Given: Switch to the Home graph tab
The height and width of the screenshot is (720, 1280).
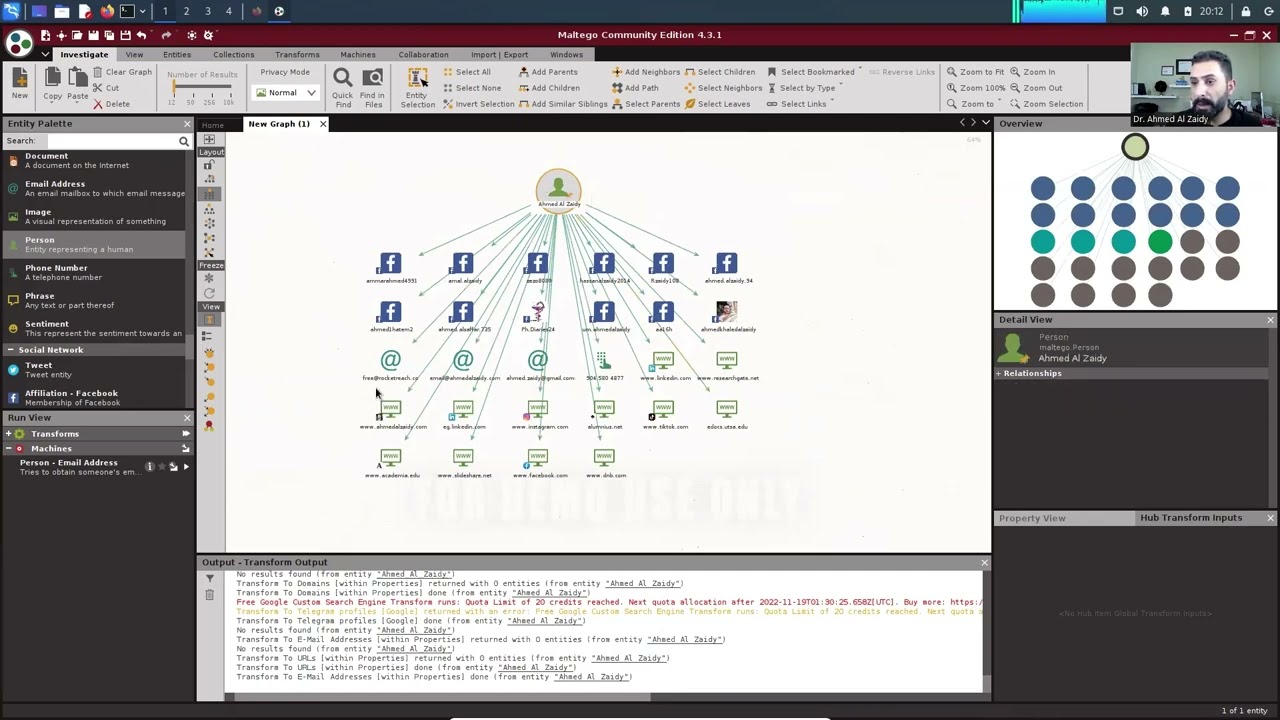Looking at the screenshot, I should pyautogui.click(x=212, y=125).
